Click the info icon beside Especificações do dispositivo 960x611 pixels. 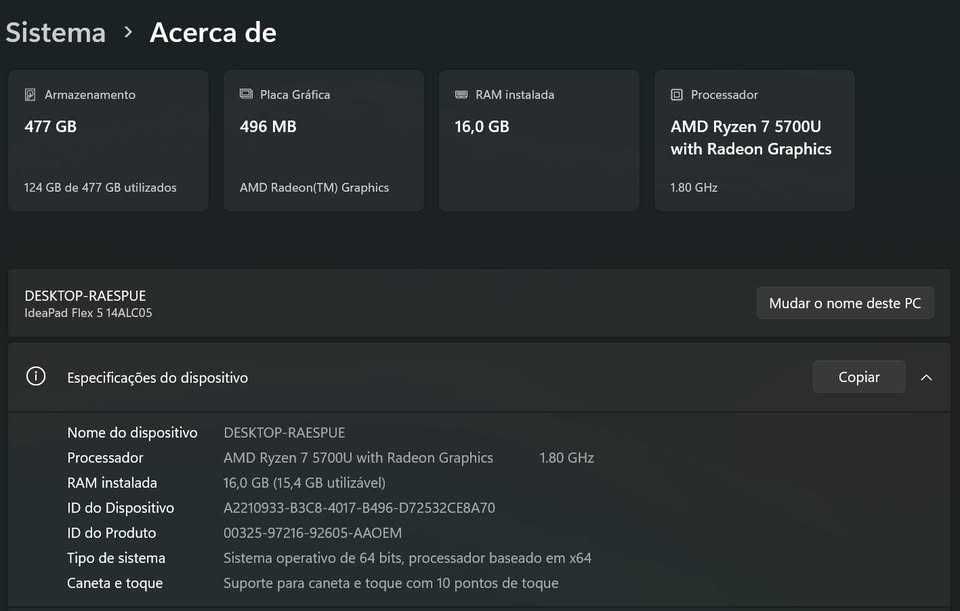pyautogui.click(x=36, y=377)
